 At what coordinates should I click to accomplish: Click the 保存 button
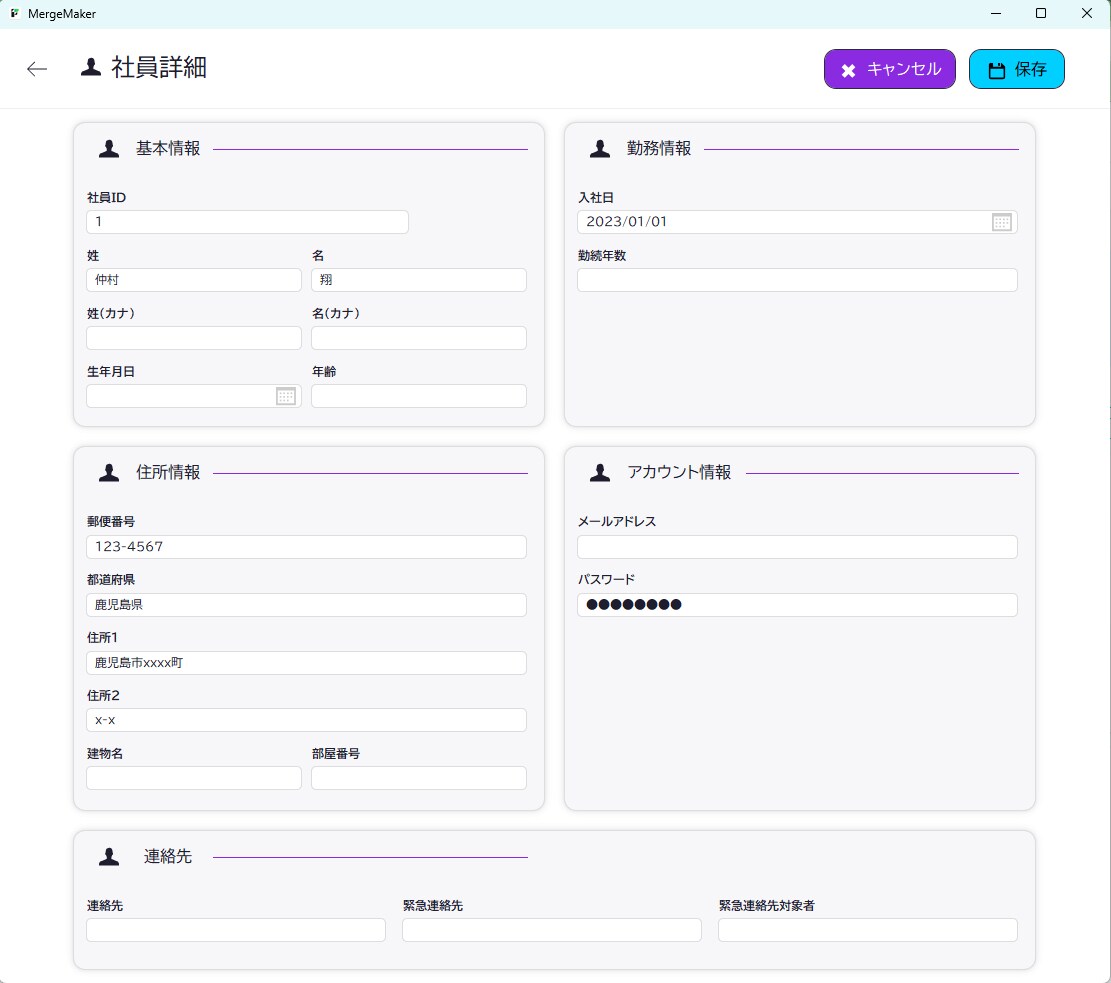coord(1016,69)
